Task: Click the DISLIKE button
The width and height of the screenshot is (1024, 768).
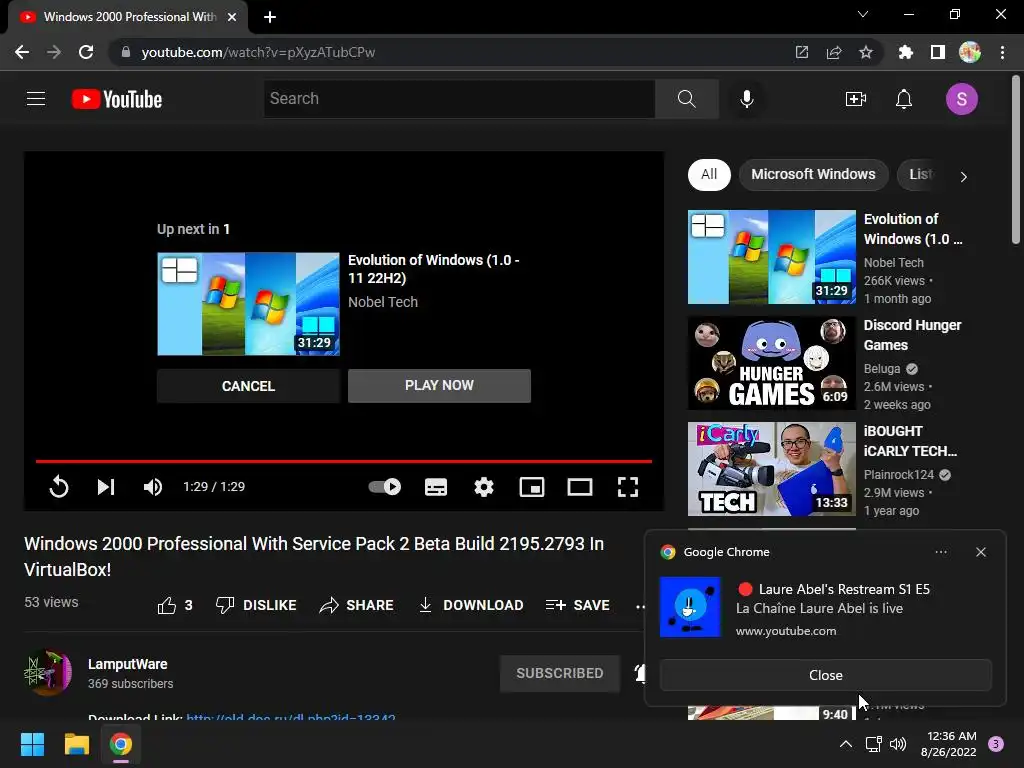Action: 256,605
